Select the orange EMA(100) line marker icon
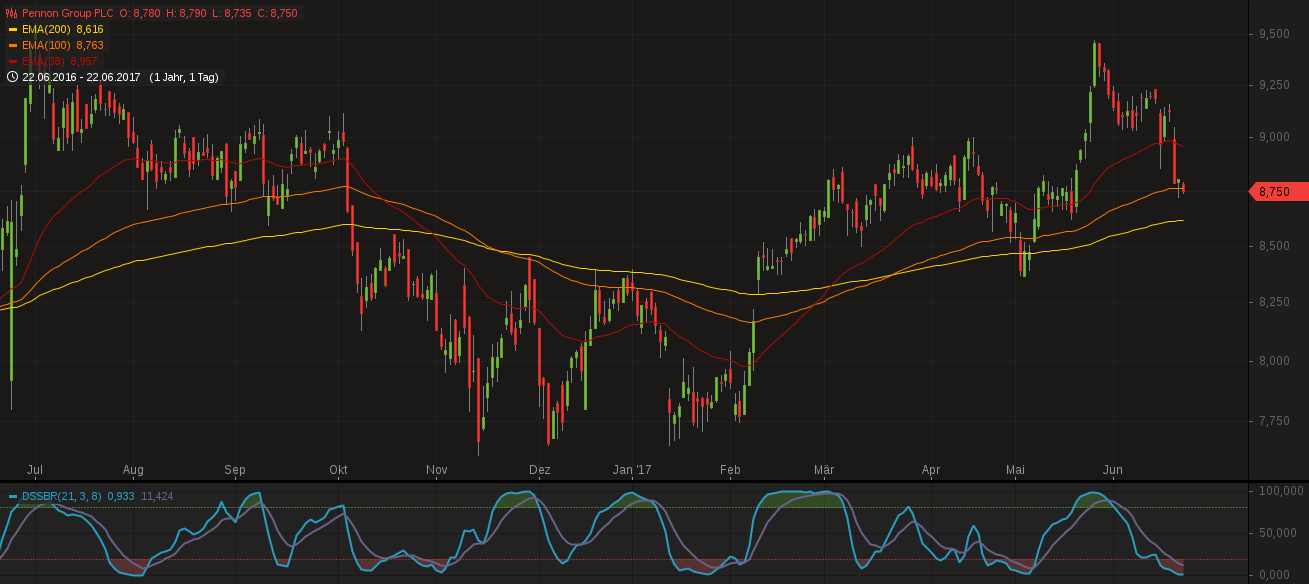Viewport: 1309px width, 584px height. click(13, 45)
